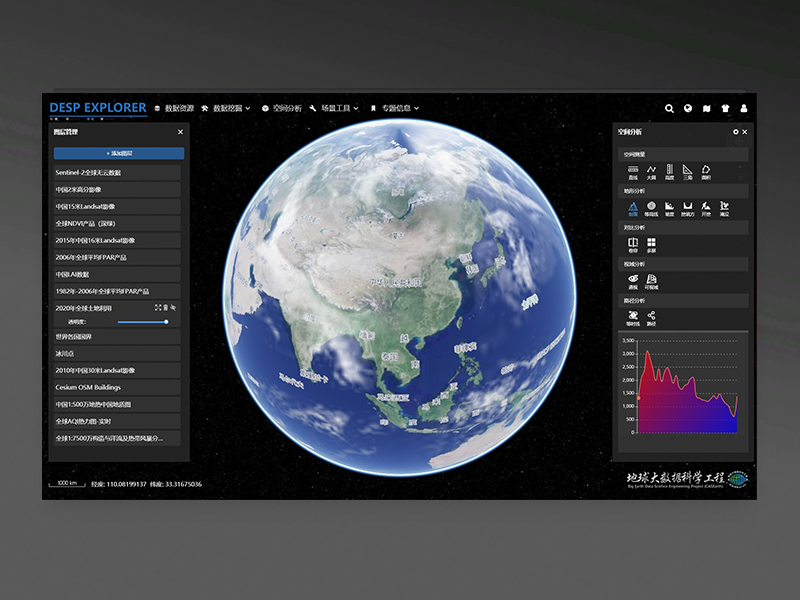Select the first path analysis tool icon

[633, 318]
